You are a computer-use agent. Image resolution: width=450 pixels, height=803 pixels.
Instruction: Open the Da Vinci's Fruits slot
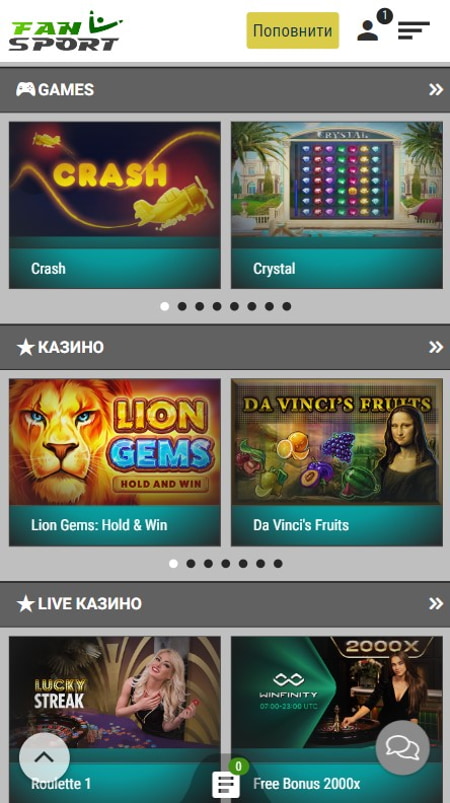(x=337, y=462)
